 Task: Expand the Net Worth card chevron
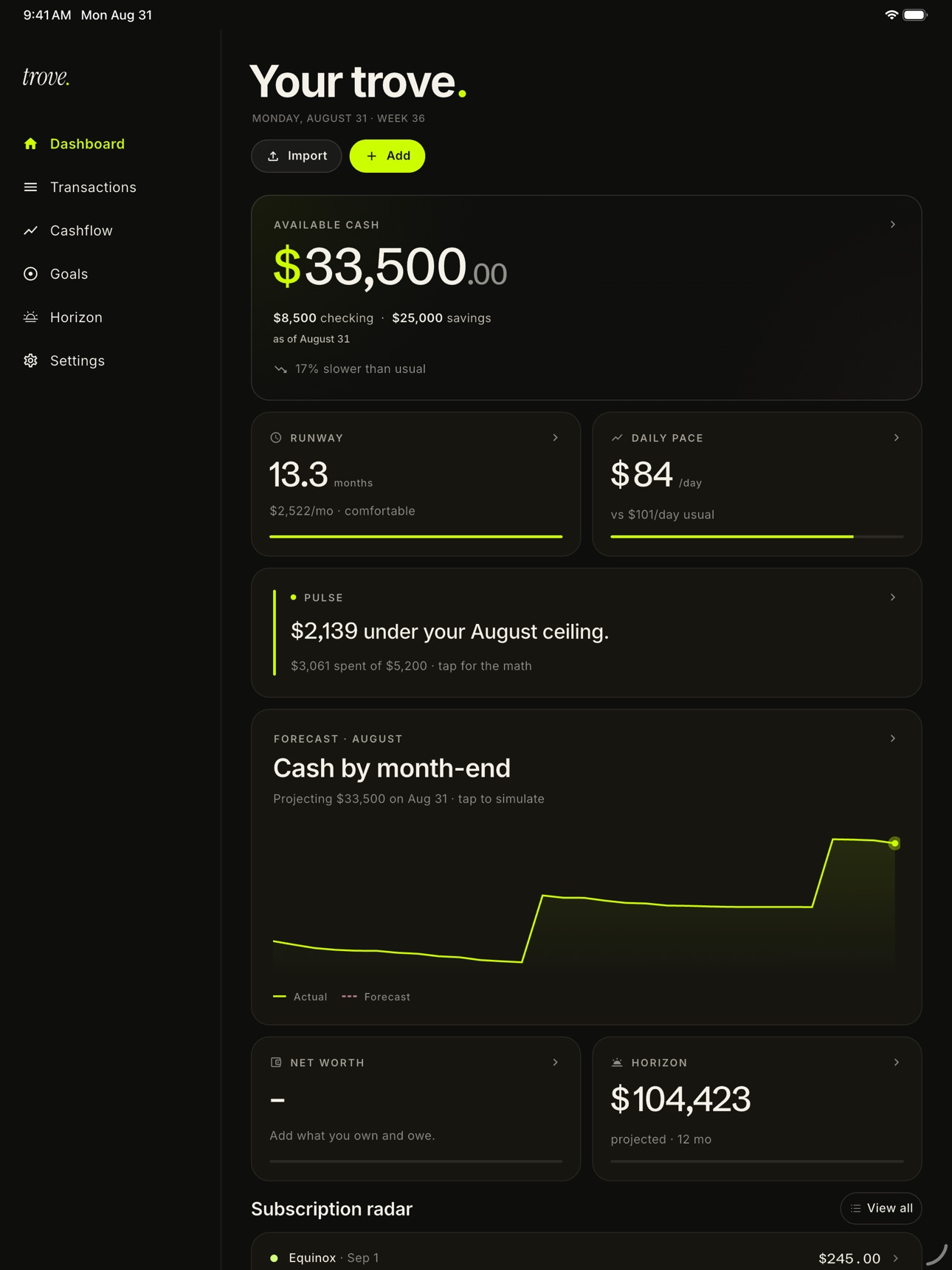(556, 1063)
